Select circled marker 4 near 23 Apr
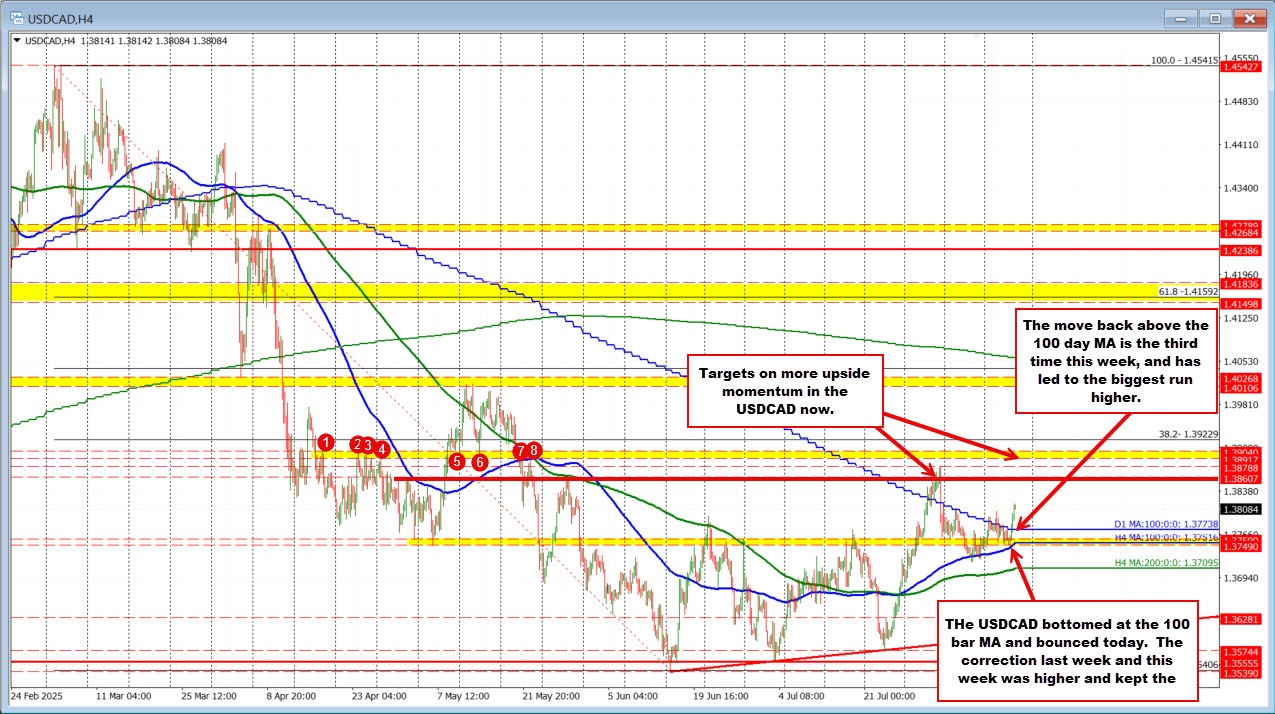Image resolution: width=1275 pixels, height=714 pixels. [382, 450]
